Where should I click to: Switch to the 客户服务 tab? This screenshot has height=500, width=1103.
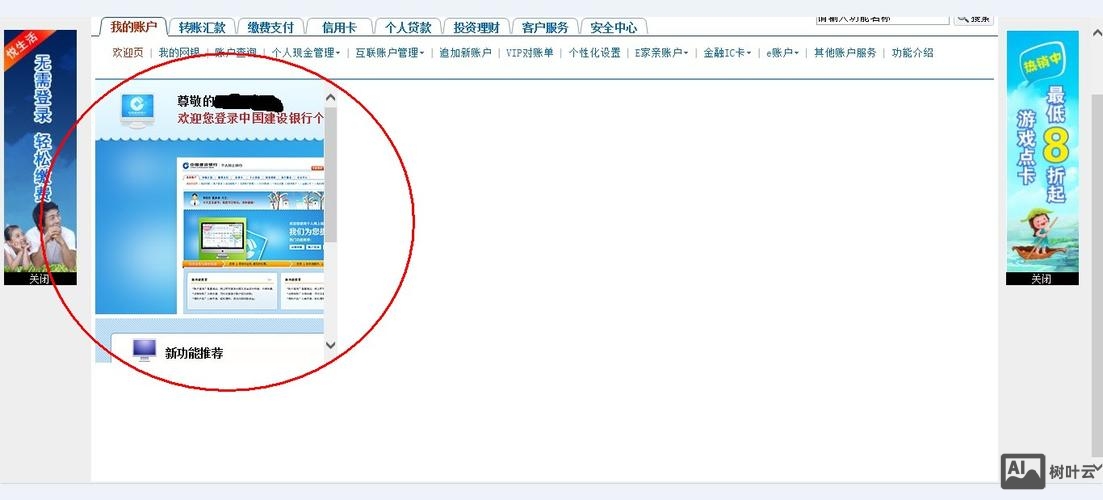pos(544,27)
